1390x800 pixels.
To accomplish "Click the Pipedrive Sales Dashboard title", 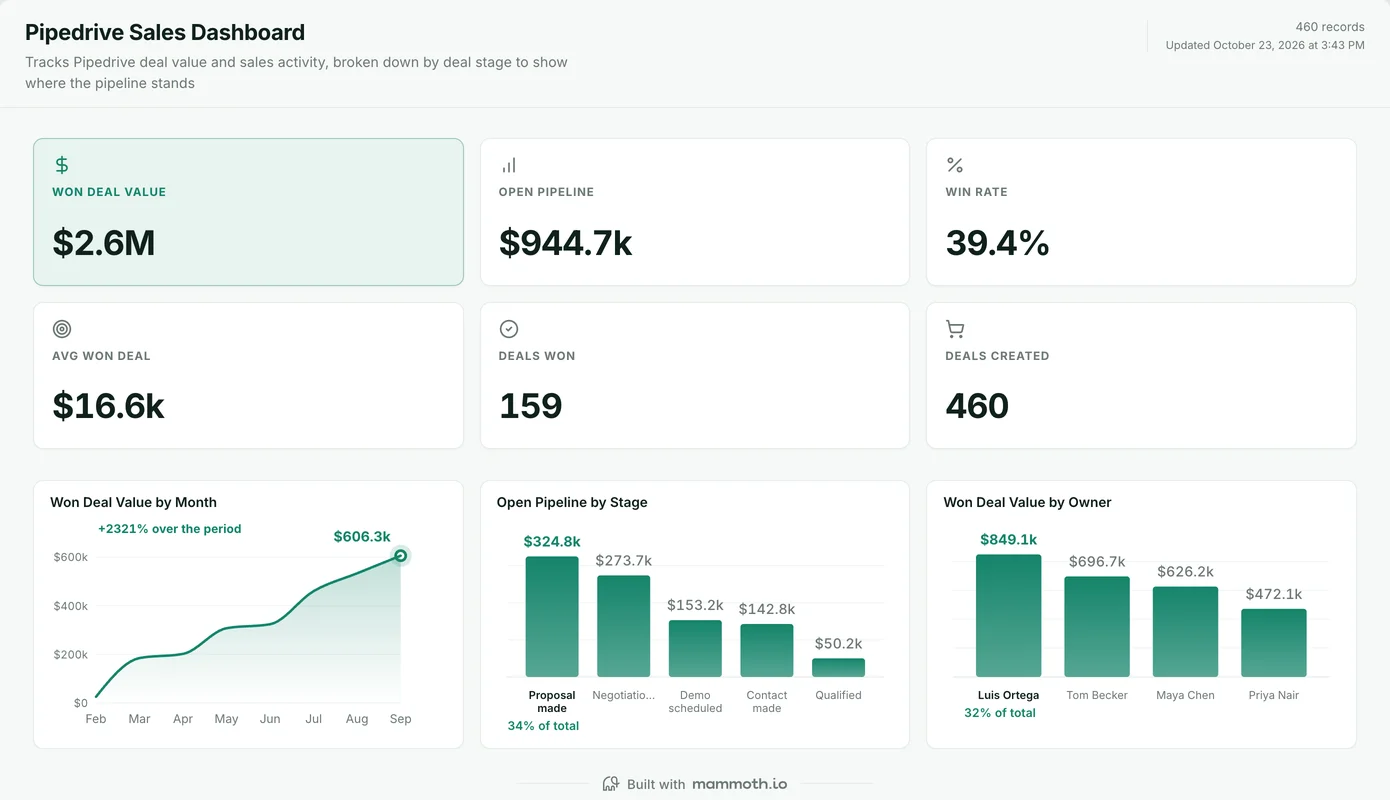I will click(x=165, y=32).
